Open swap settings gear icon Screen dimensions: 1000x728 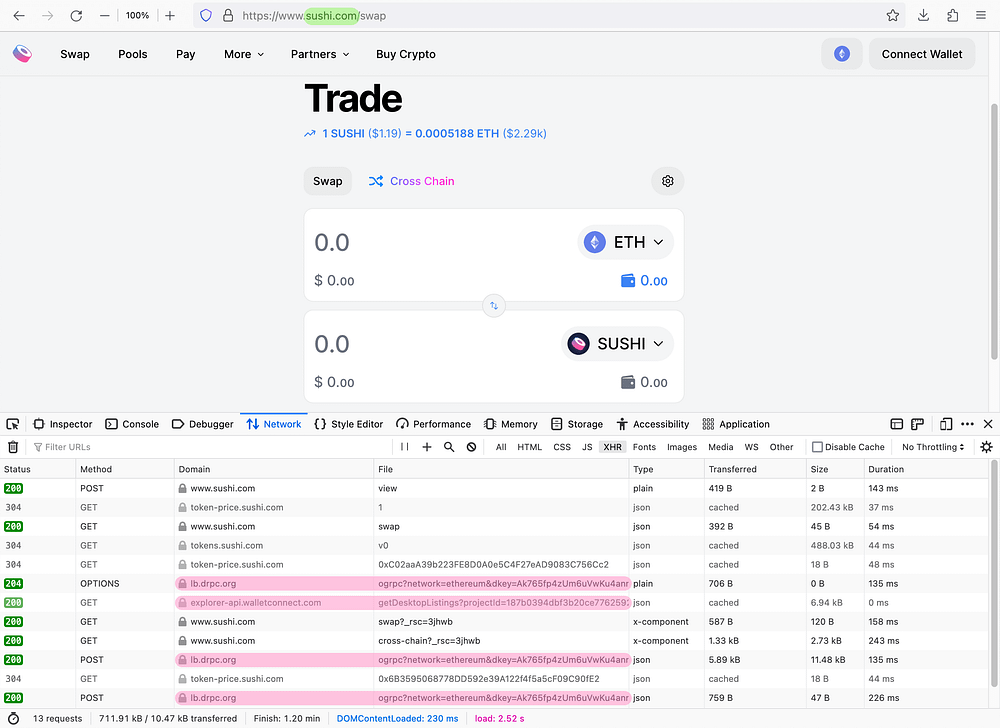(x=668, y=181)
